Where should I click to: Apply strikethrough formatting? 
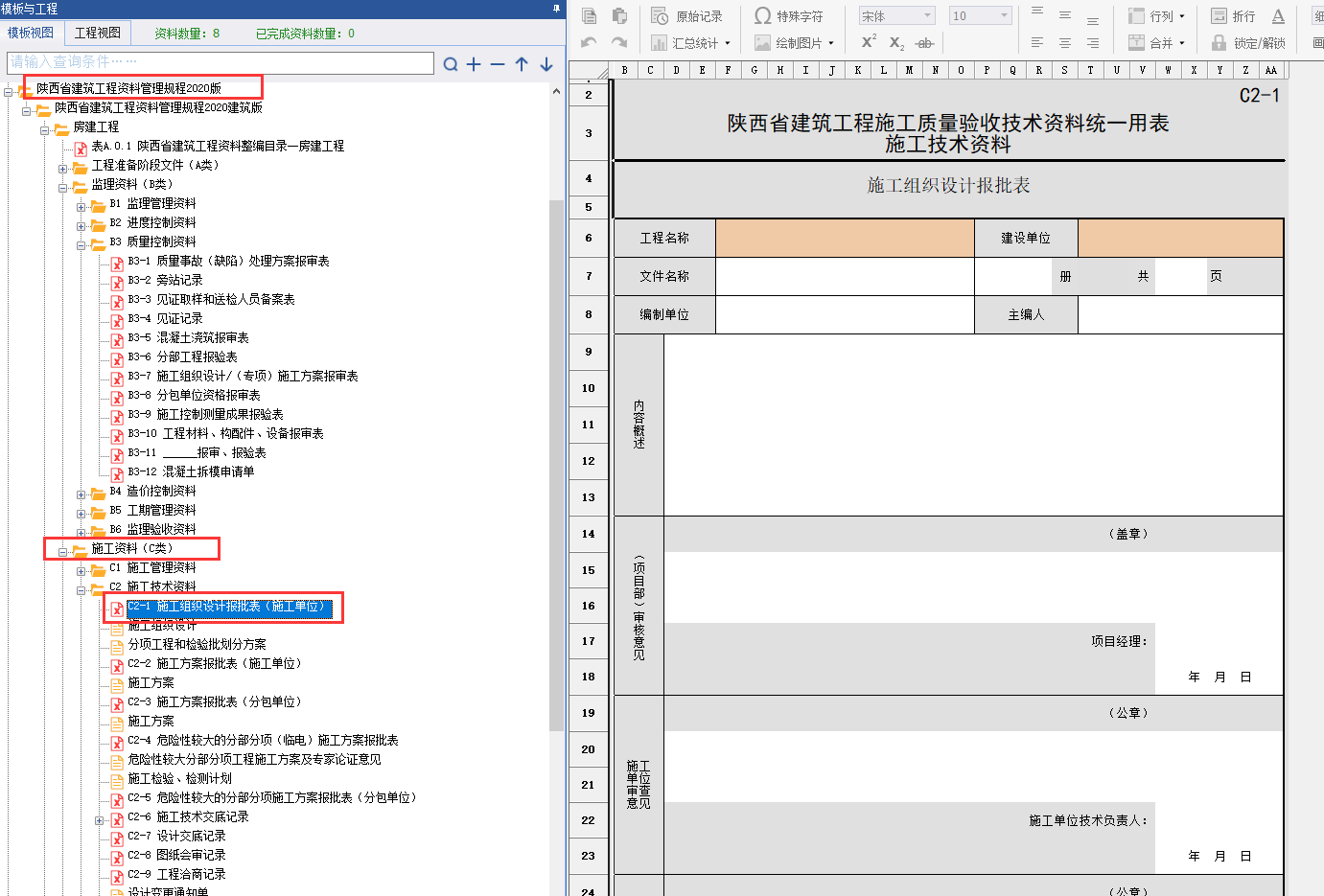pos(924,43)
